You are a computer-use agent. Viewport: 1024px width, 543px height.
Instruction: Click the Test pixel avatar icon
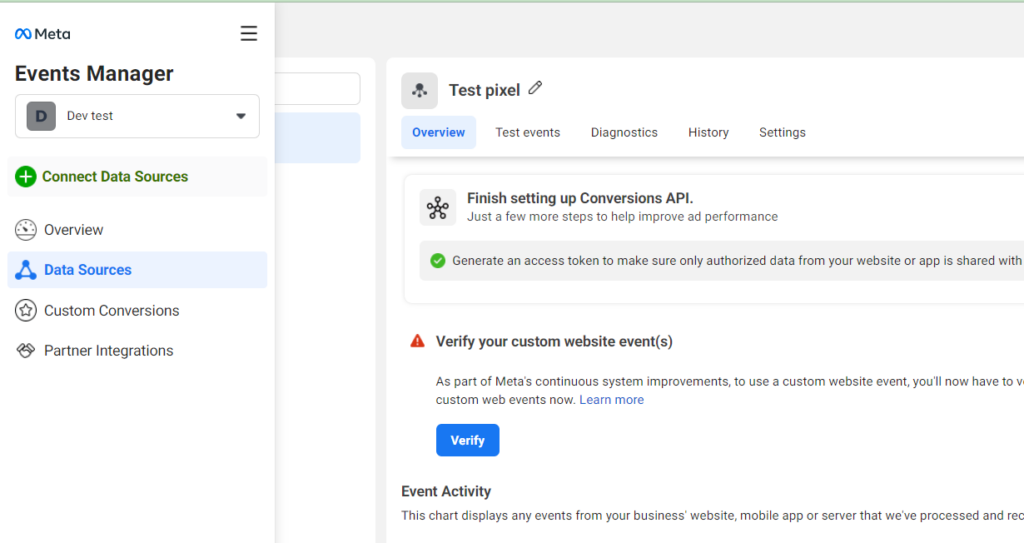[x=419, y=91]
